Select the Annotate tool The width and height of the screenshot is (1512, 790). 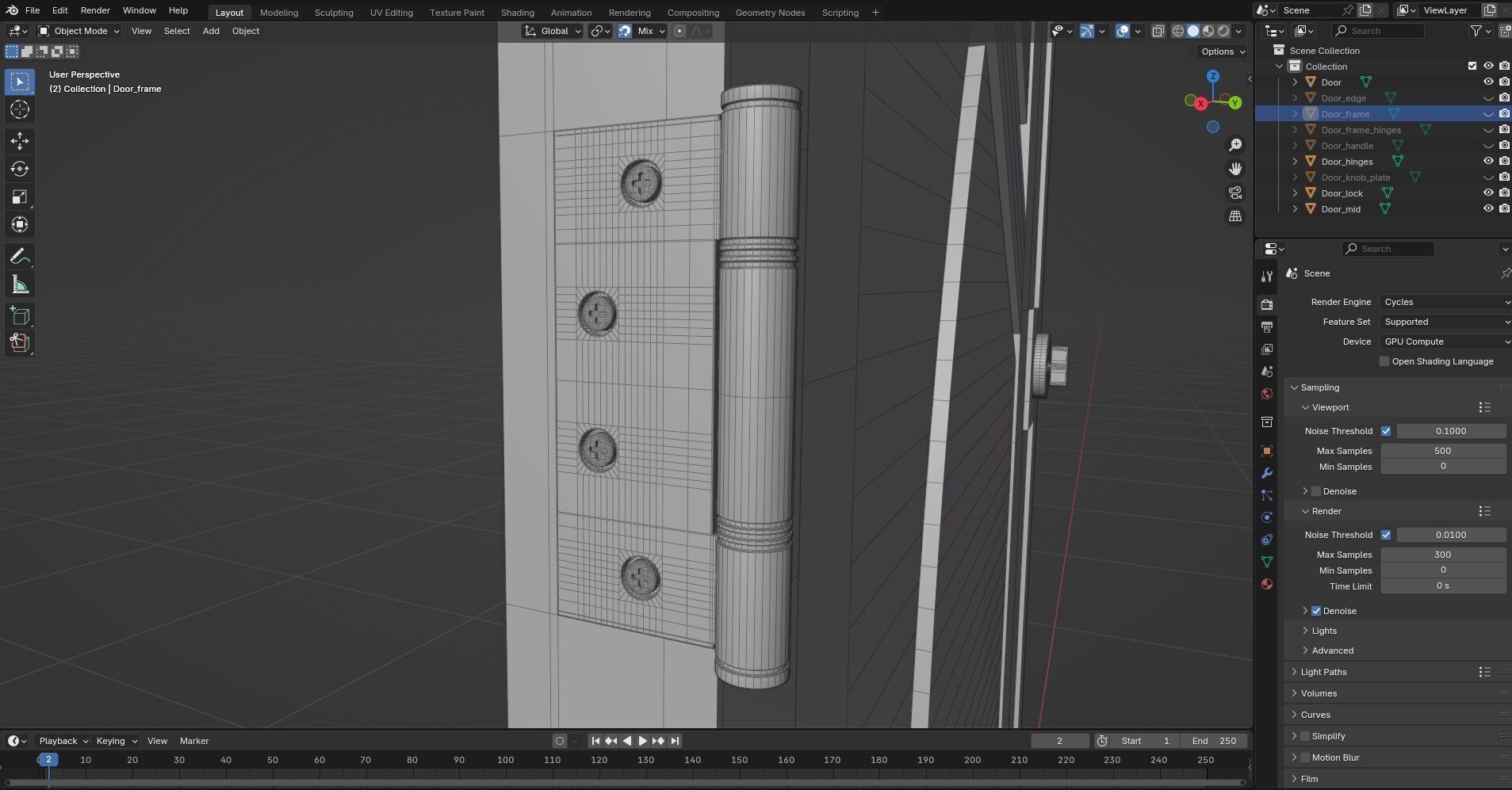(20, 257)
